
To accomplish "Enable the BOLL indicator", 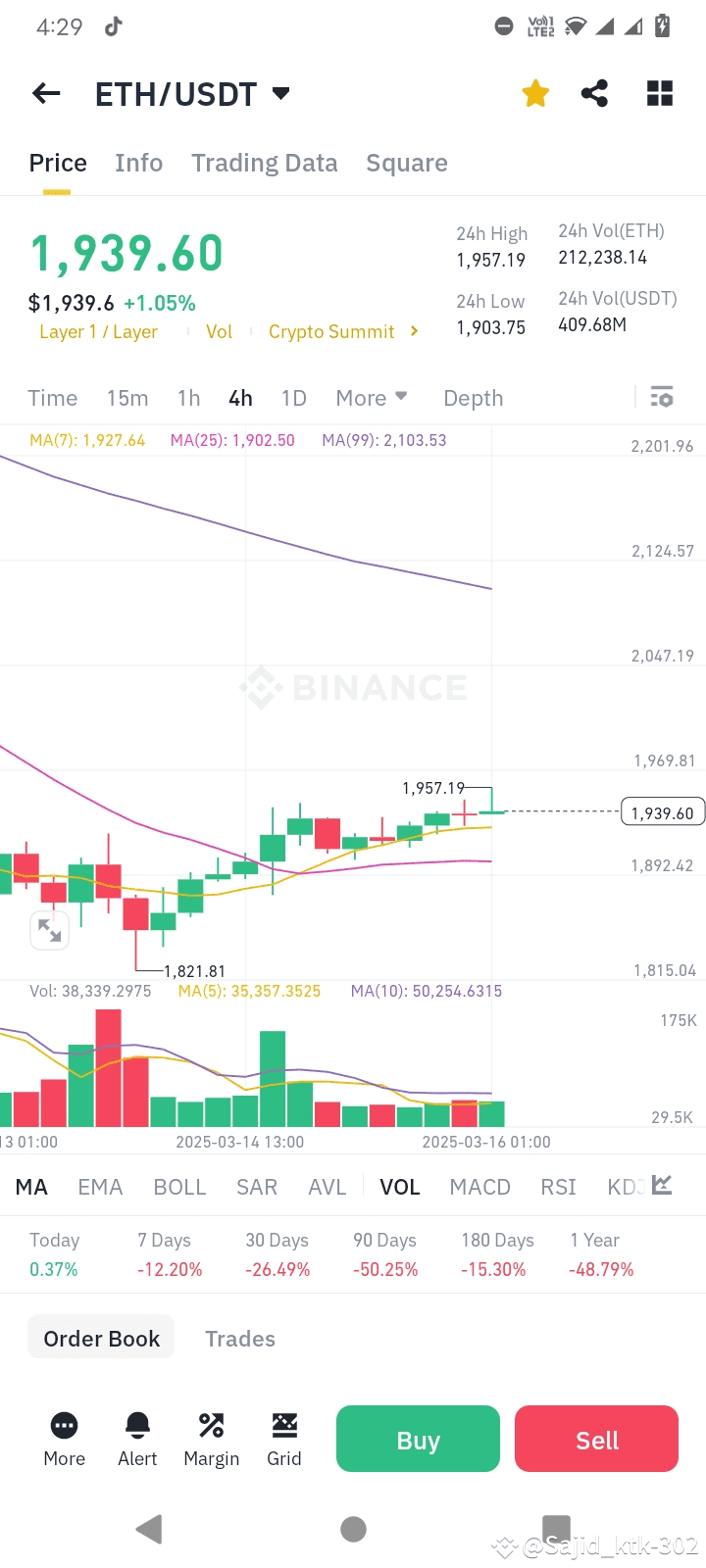I will [179, 1187].
